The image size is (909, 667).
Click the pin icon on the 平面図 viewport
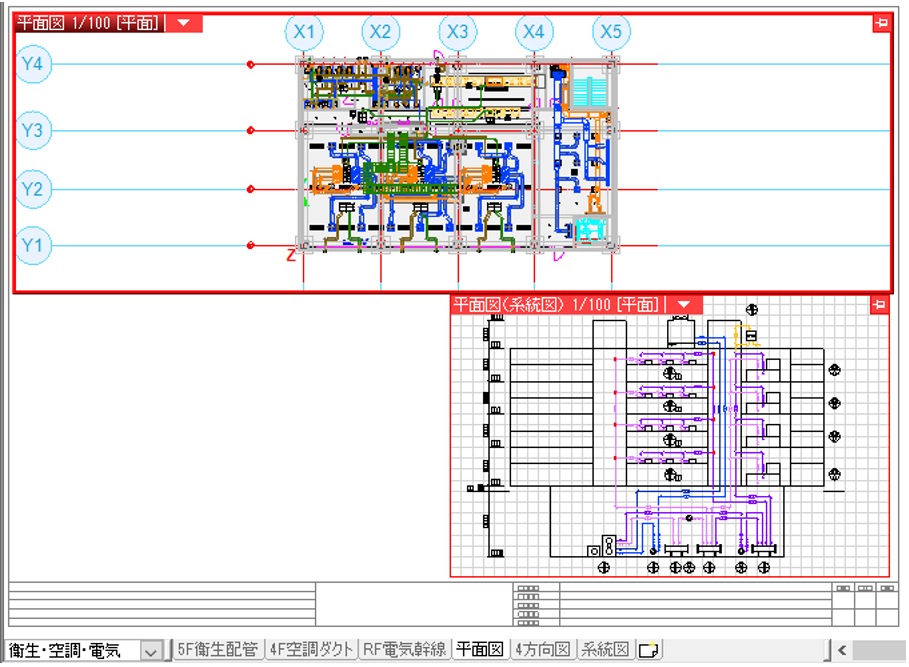pyautogui.click(x=881, y=24)
